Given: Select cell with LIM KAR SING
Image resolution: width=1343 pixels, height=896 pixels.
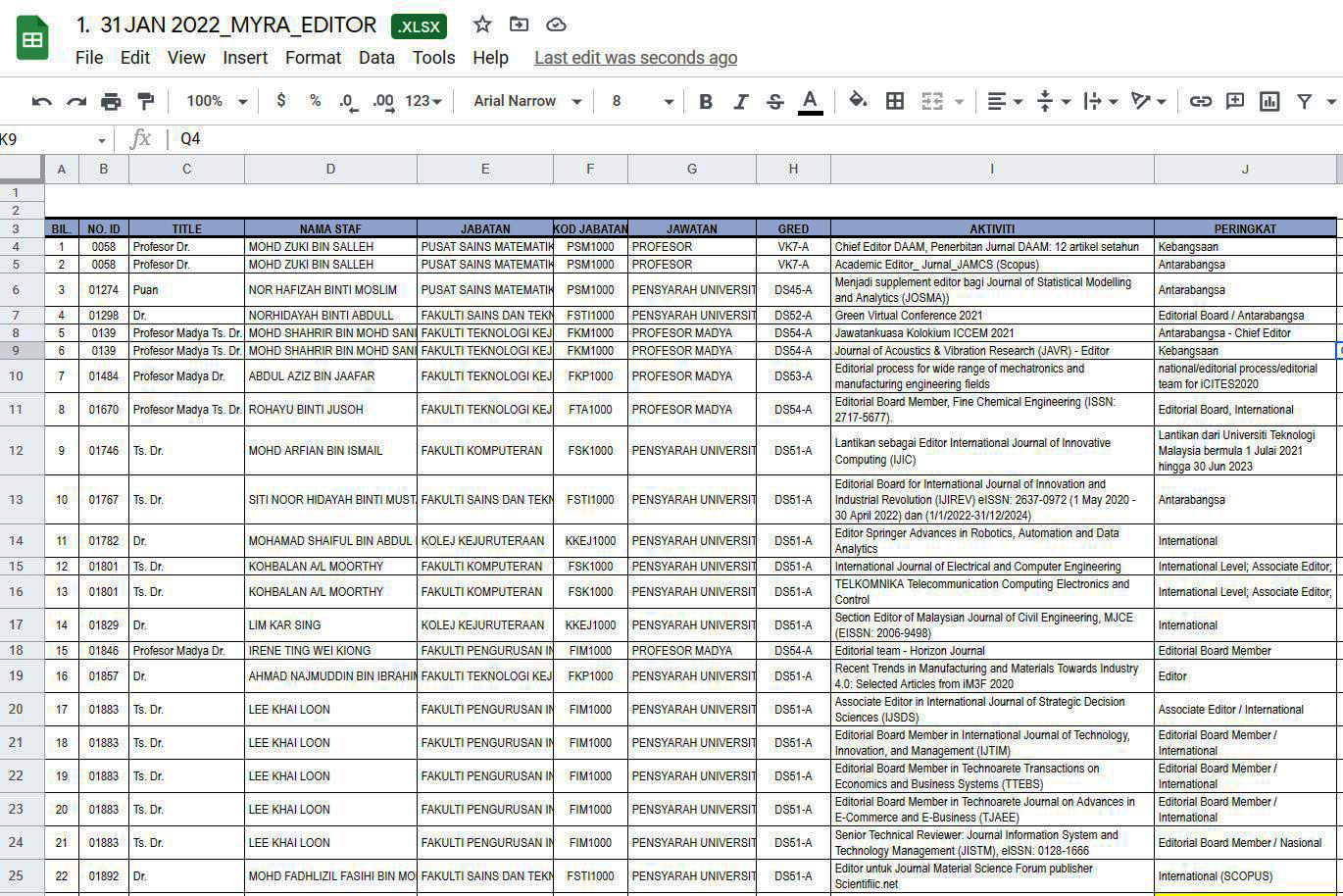Looking at the screenshot, I should click(330, 625).
